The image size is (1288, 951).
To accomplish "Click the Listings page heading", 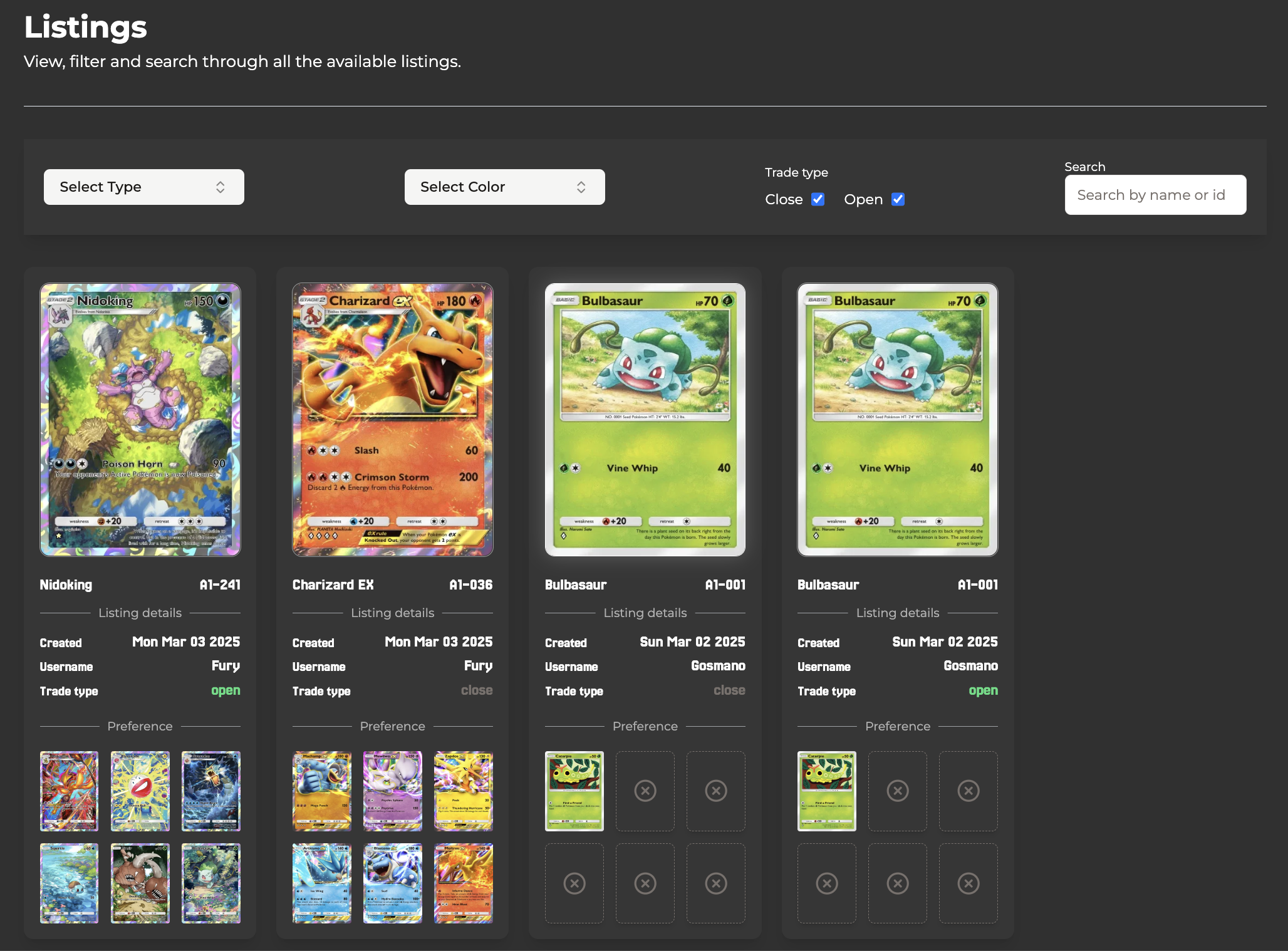I will [85, 27].
